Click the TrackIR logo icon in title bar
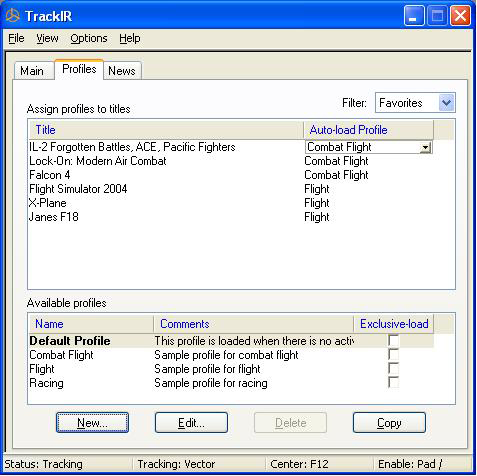Image resolution: width=477 pixels, height=476 pixels. tap(13, 16)
